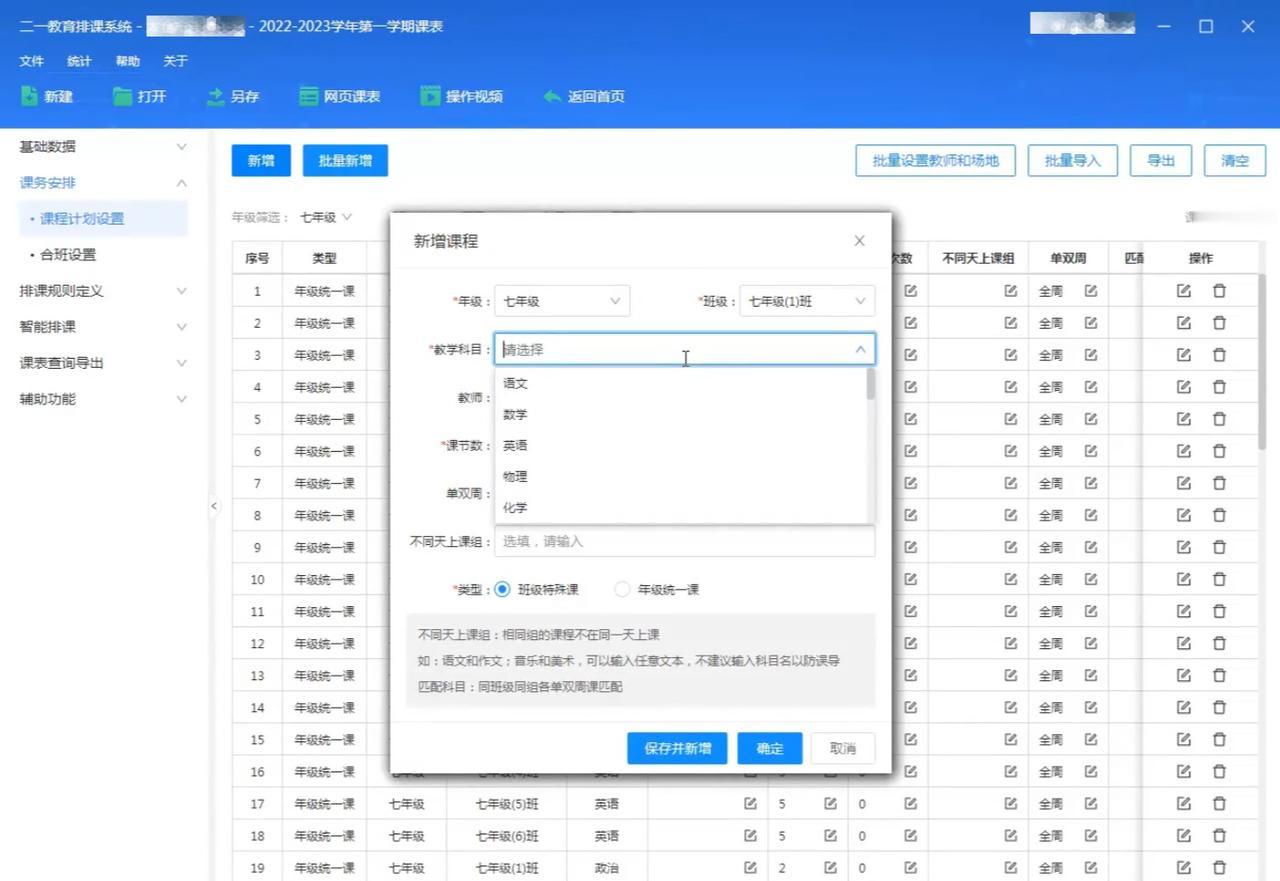
Task: Click the edit icon in row 15 操作 column
Action: coord(1184,739)
